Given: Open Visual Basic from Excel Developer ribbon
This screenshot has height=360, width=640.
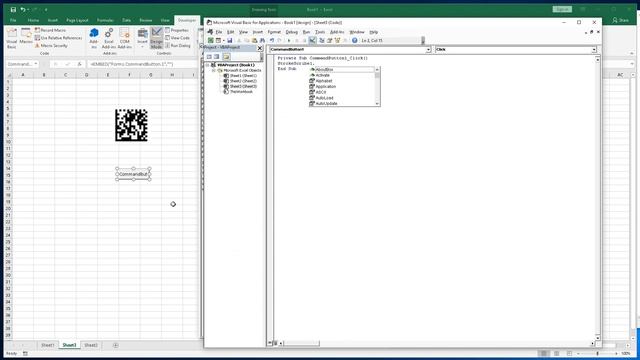Looking at the screenshot, I should [x=11, y=38].
